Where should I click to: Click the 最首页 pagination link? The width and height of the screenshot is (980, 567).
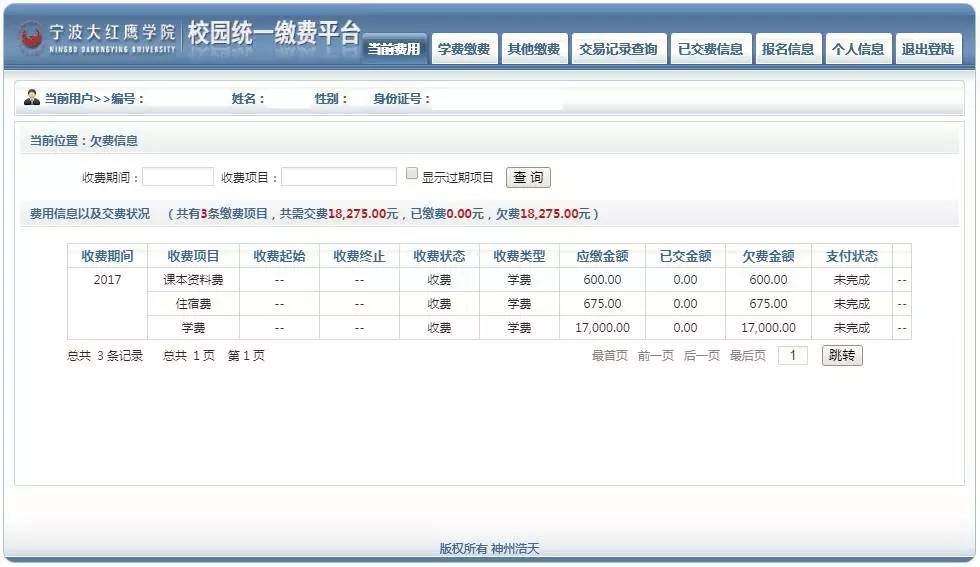tap(609, 356)
